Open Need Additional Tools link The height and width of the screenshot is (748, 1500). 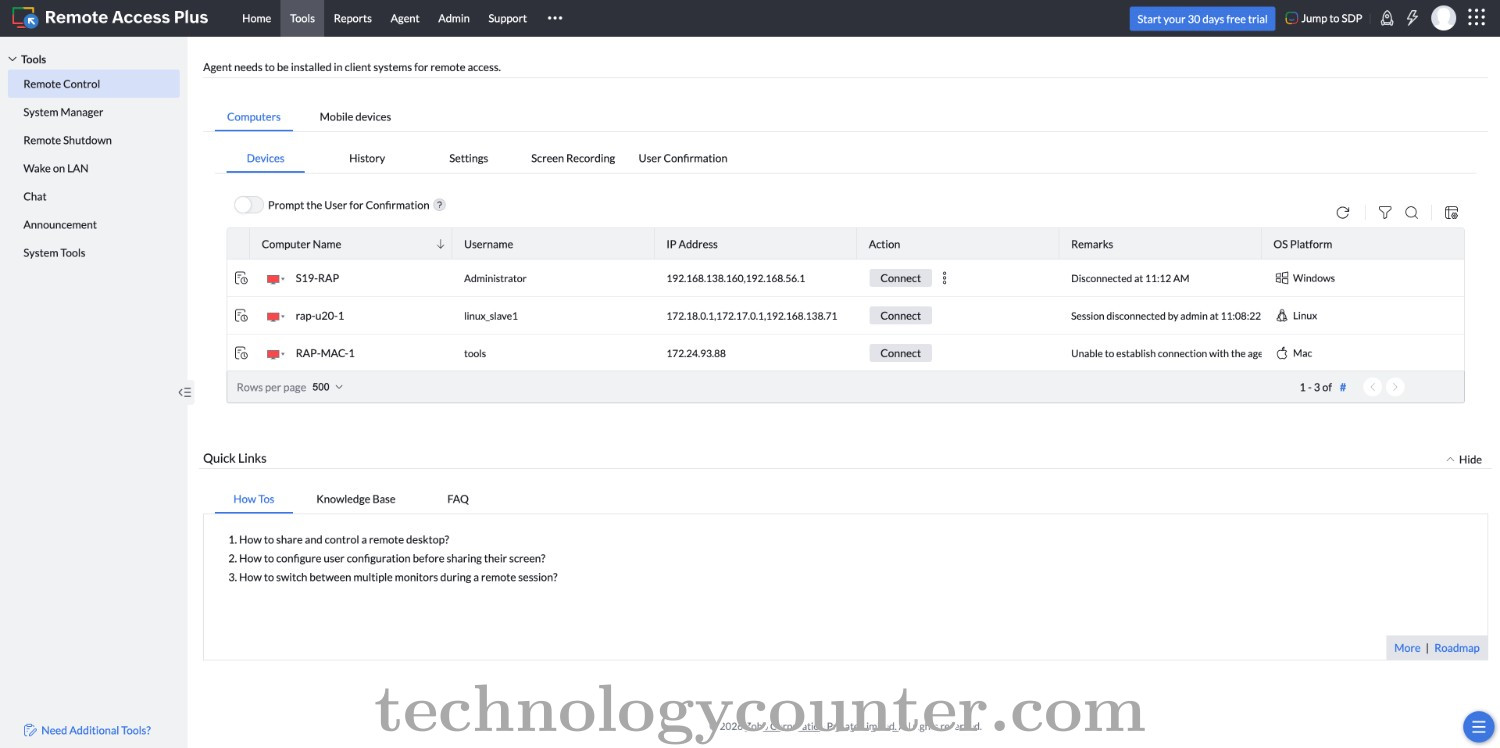(x=87, y=730)
